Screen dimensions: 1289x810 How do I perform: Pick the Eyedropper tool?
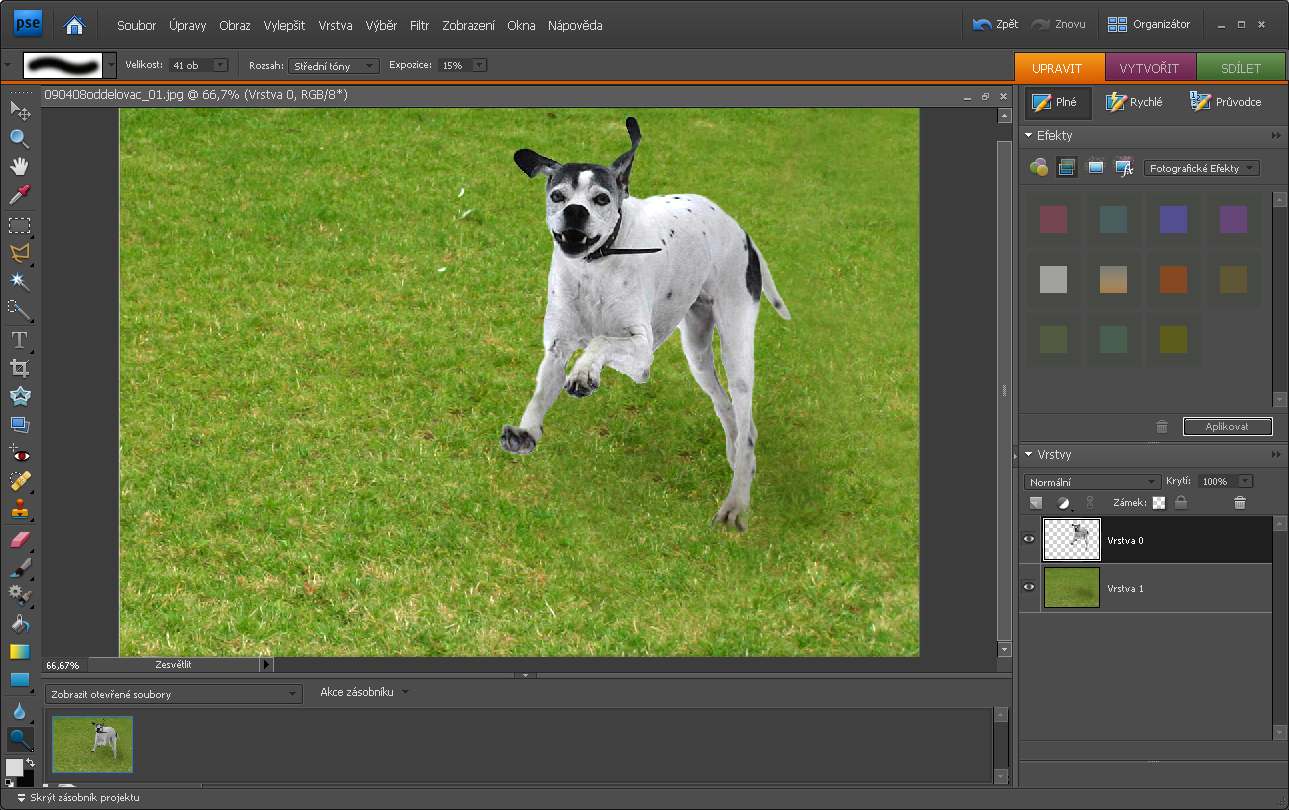pyautogui.click(x=19, y=194)
